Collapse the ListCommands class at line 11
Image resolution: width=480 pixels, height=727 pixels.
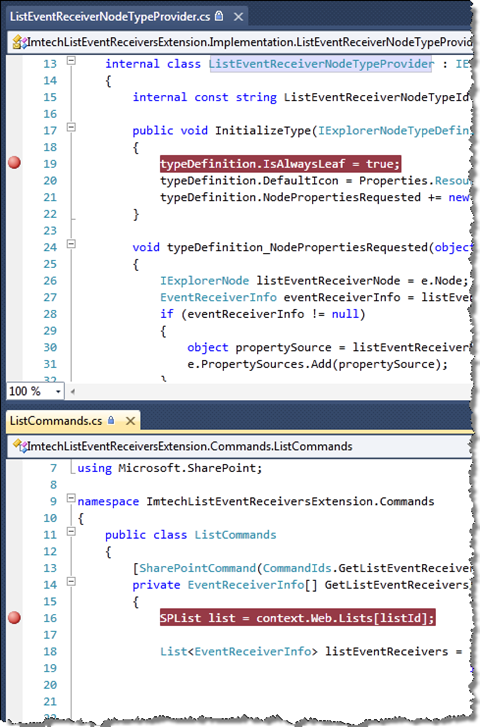point(71,531)
